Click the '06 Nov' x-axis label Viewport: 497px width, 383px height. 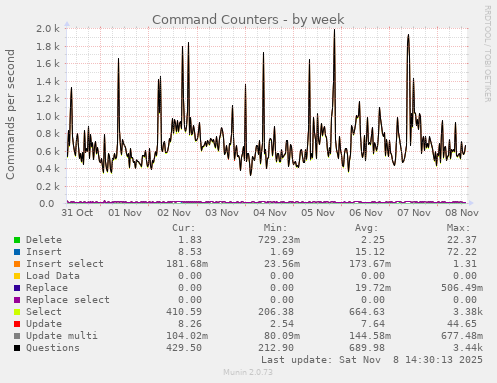(x=366, y=213)
